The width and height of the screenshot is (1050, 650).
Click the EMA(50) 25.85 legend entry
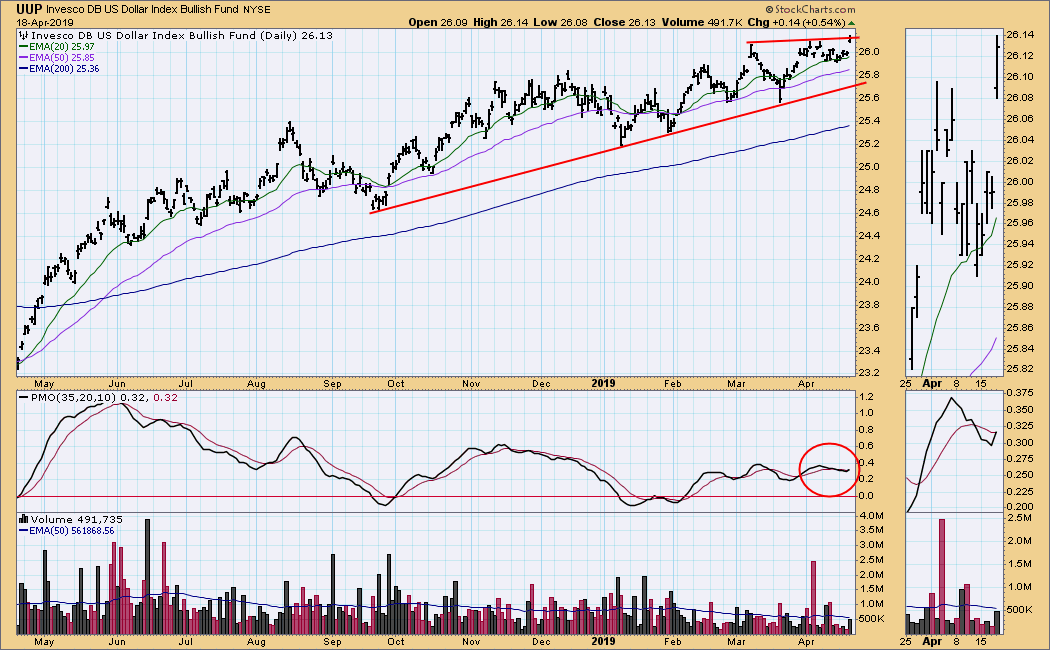56,58
